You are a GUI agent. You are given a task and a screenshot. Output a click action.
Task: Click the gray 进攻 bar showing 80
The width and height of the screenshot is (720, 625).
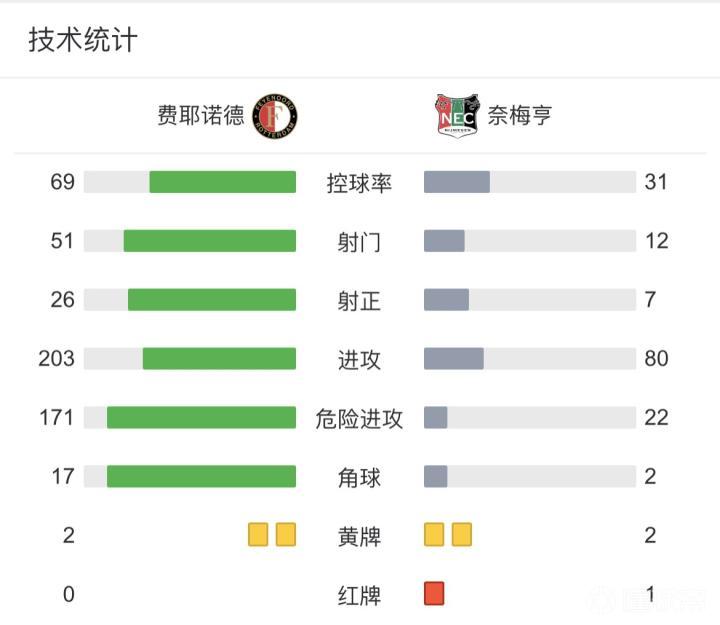tap(454, 359)
